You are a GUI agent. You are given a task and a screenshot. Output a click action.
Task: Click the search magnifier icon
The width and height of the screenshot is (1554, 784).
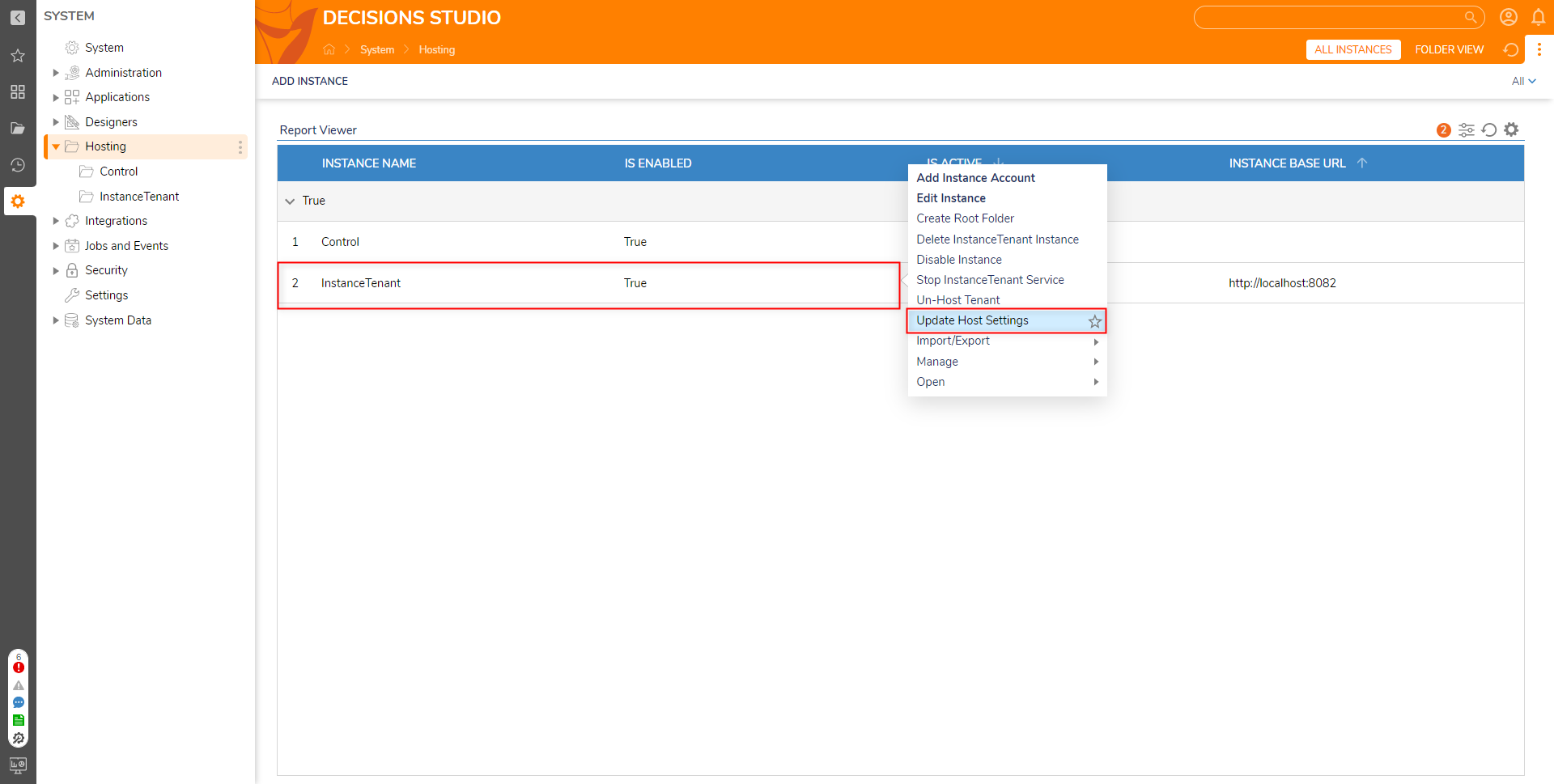(x=1471, y=17)
